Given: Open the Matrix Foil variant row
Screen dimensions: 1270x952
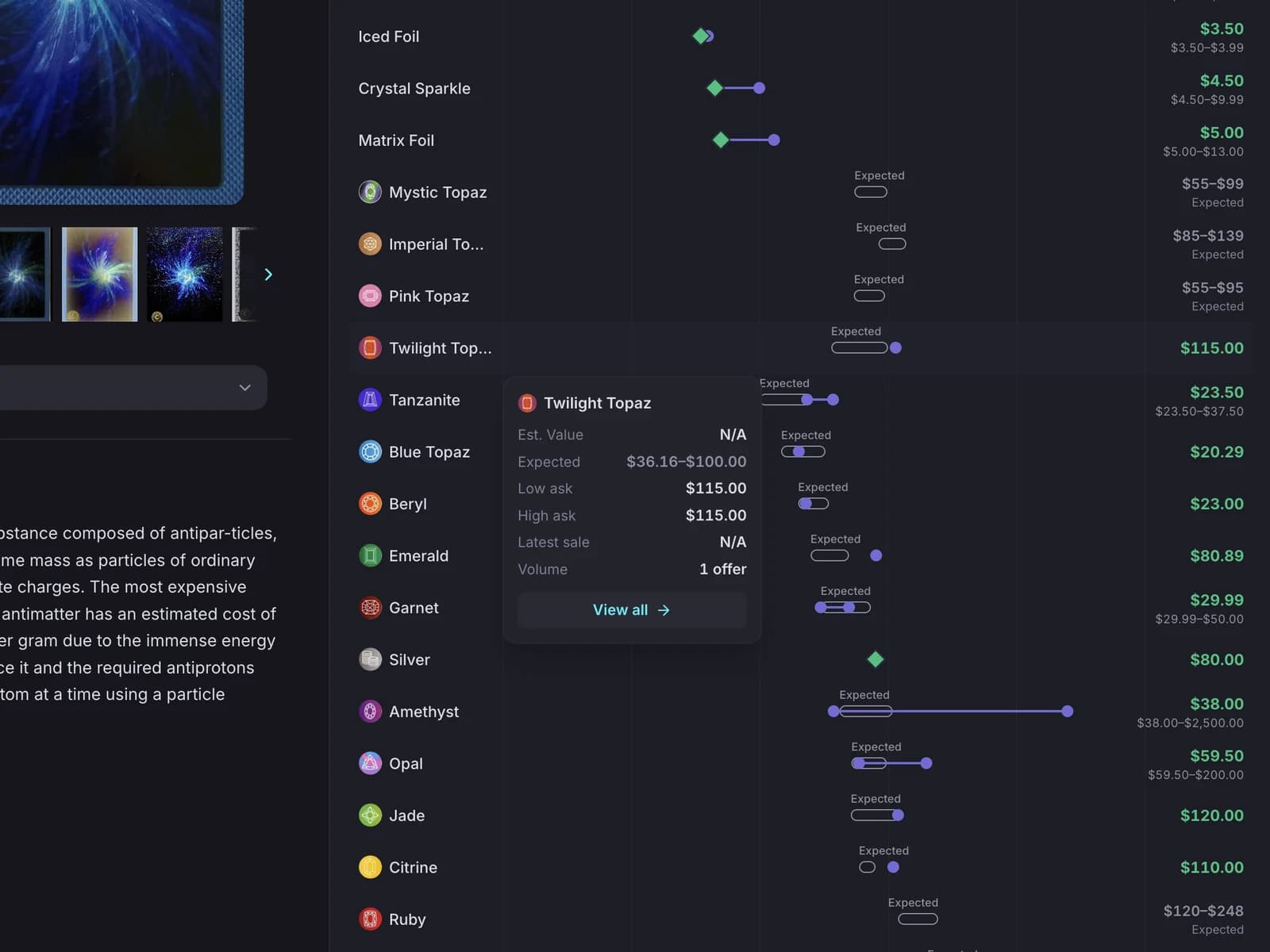Looking at the screenshot, I should pyautogui.click(x=800, y=140).
